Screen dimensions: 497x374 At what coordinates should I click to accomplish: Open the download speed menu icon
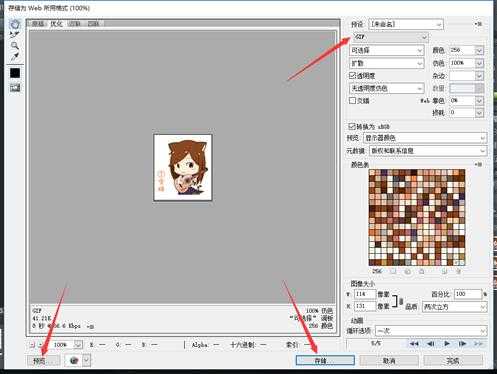tap(90, 326)
